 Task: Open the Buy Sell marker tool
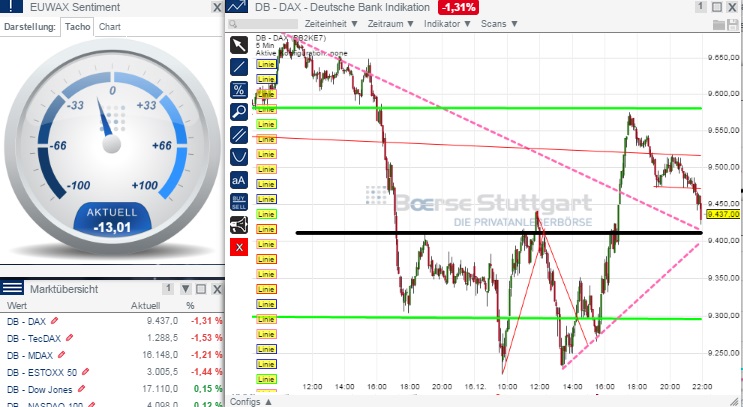click(x=239, y=202)
